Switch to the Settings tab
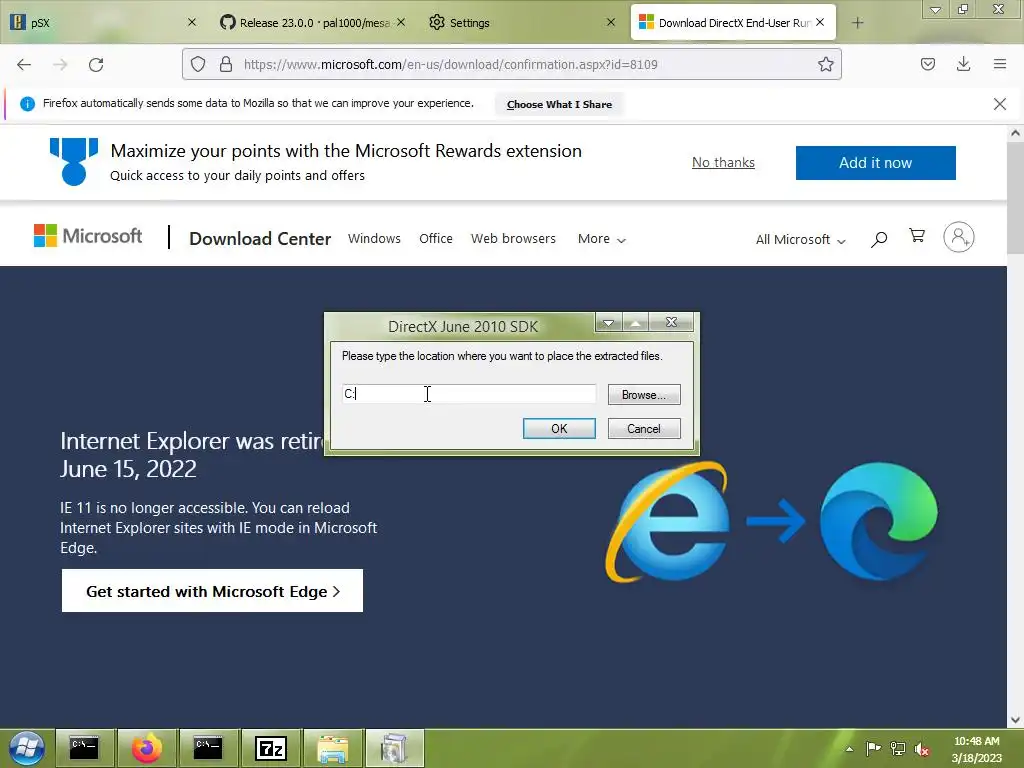Viewport: 1024px width, 768px height. (523, 23)
